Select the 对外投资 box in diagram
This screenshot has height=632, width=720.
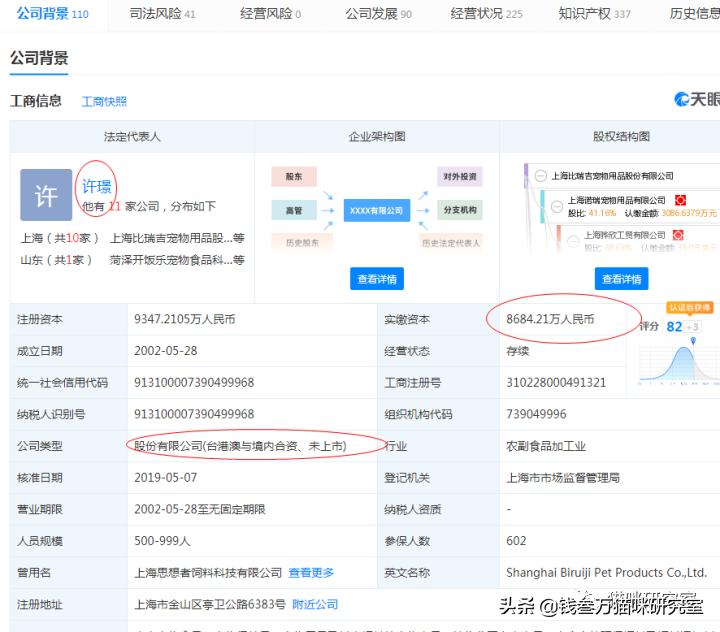coord(460,176)
